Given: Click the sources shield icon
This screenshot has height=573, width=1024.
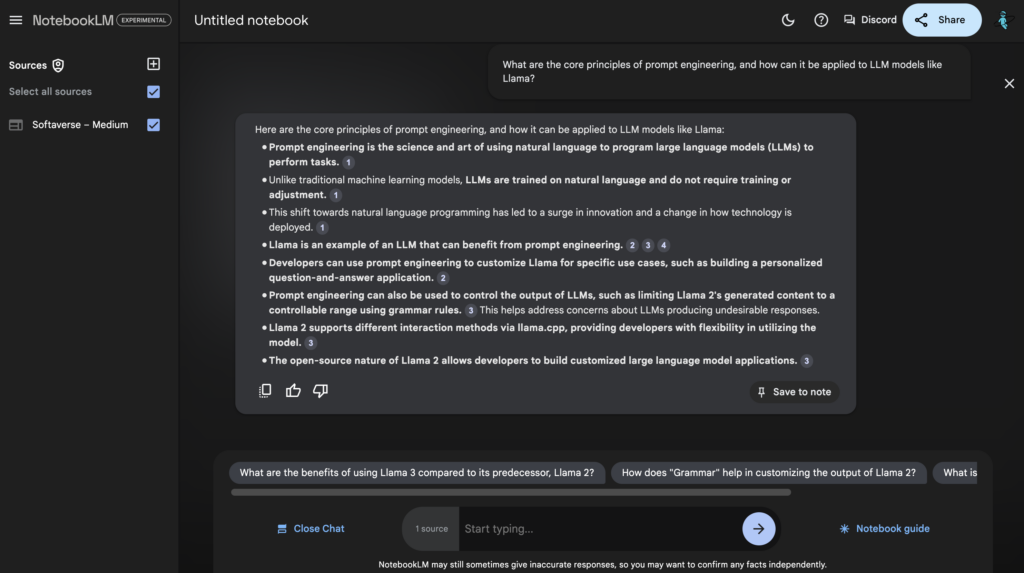Looking at the screenshot, I should click(58, 65).
